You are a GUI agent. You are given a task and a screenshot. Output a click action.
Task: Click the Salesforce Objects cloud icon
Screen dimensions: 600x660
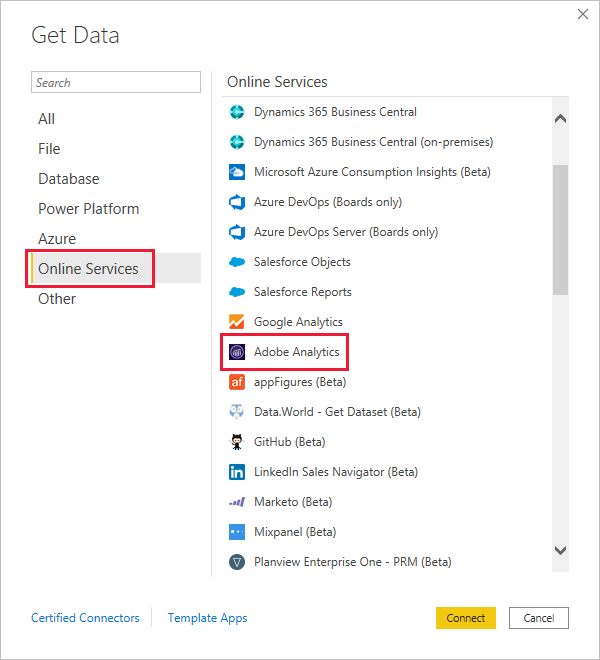point(237,262)
